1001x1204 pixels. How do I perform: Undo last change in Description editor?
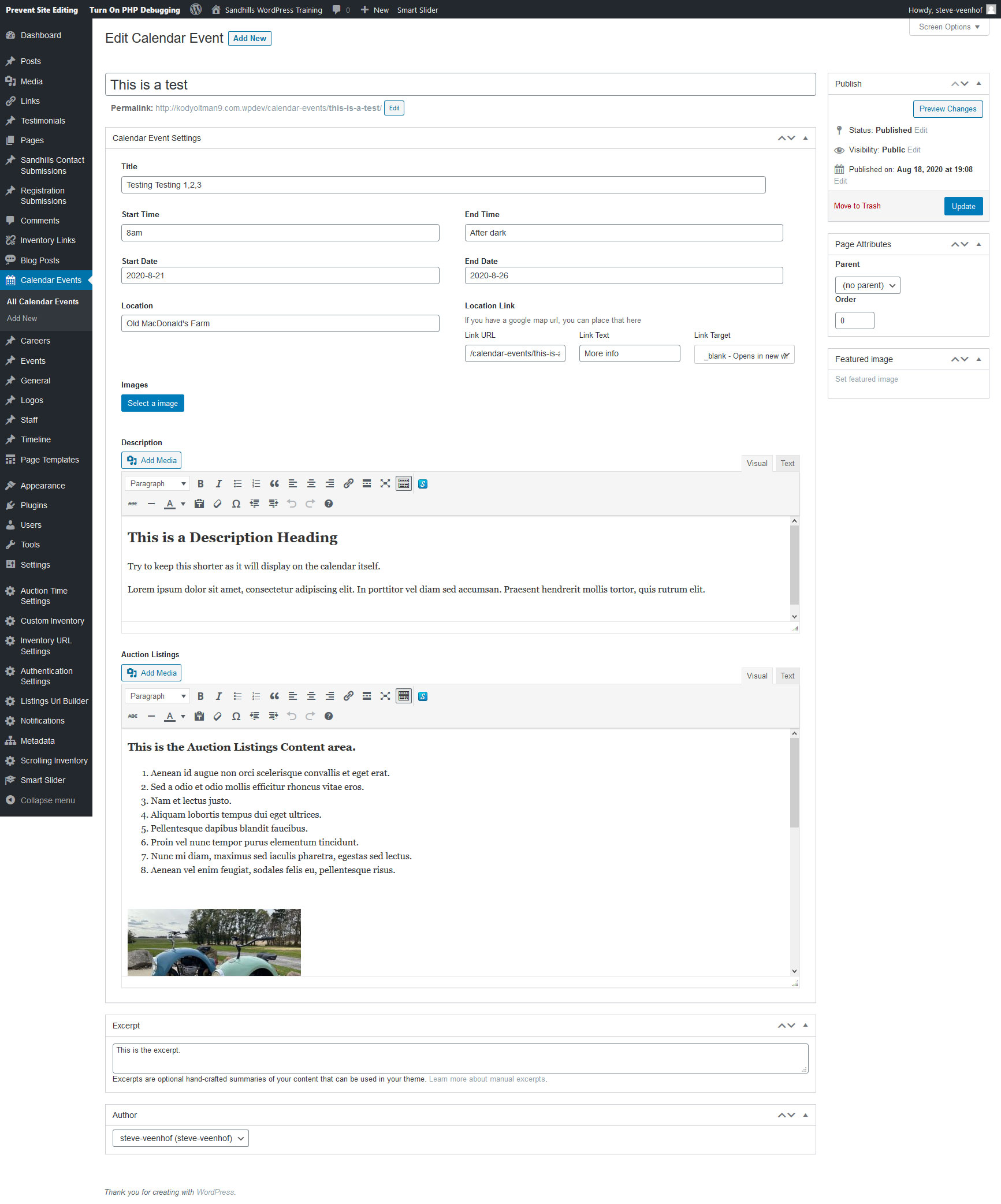tap(292, 504)
